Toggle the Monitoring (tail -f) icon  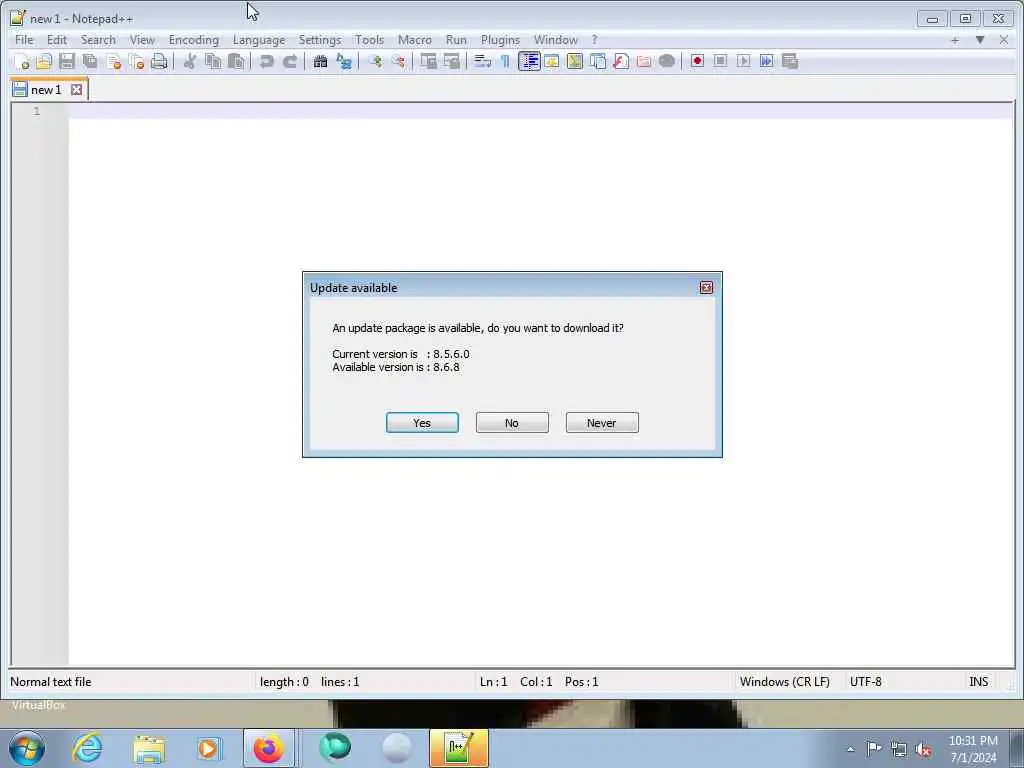[667, 61]
